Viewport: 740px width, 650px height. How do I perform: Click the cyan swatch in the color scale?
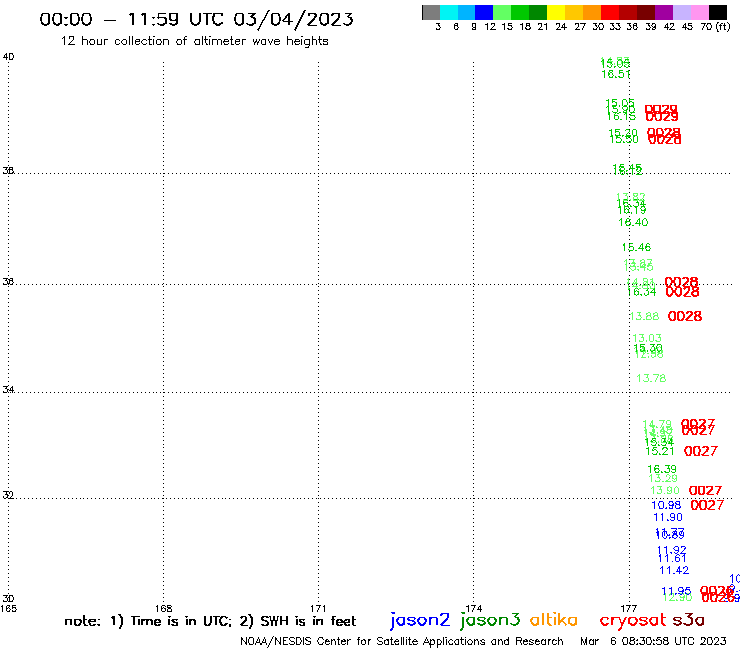[x=449, y=12]
